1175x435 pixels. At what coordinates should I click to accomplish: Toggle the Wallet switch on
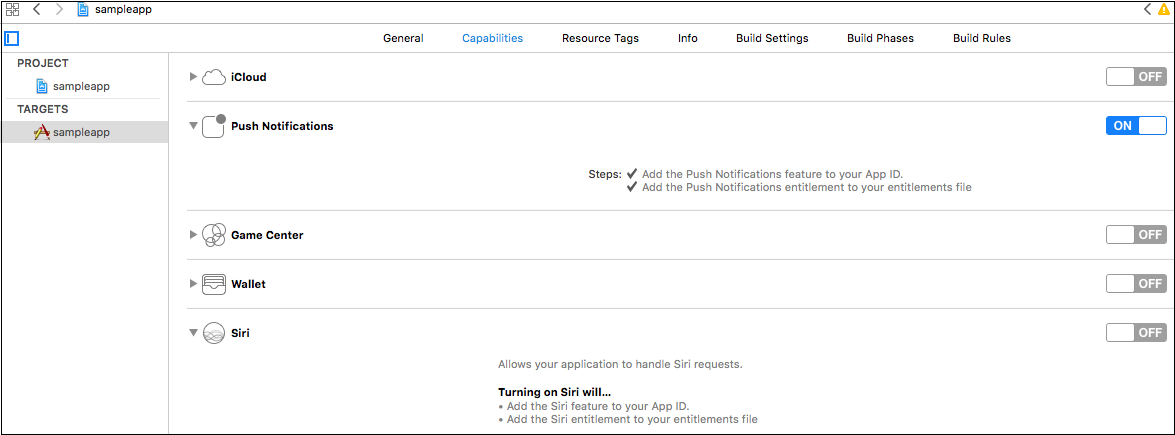click(1136, 284)
